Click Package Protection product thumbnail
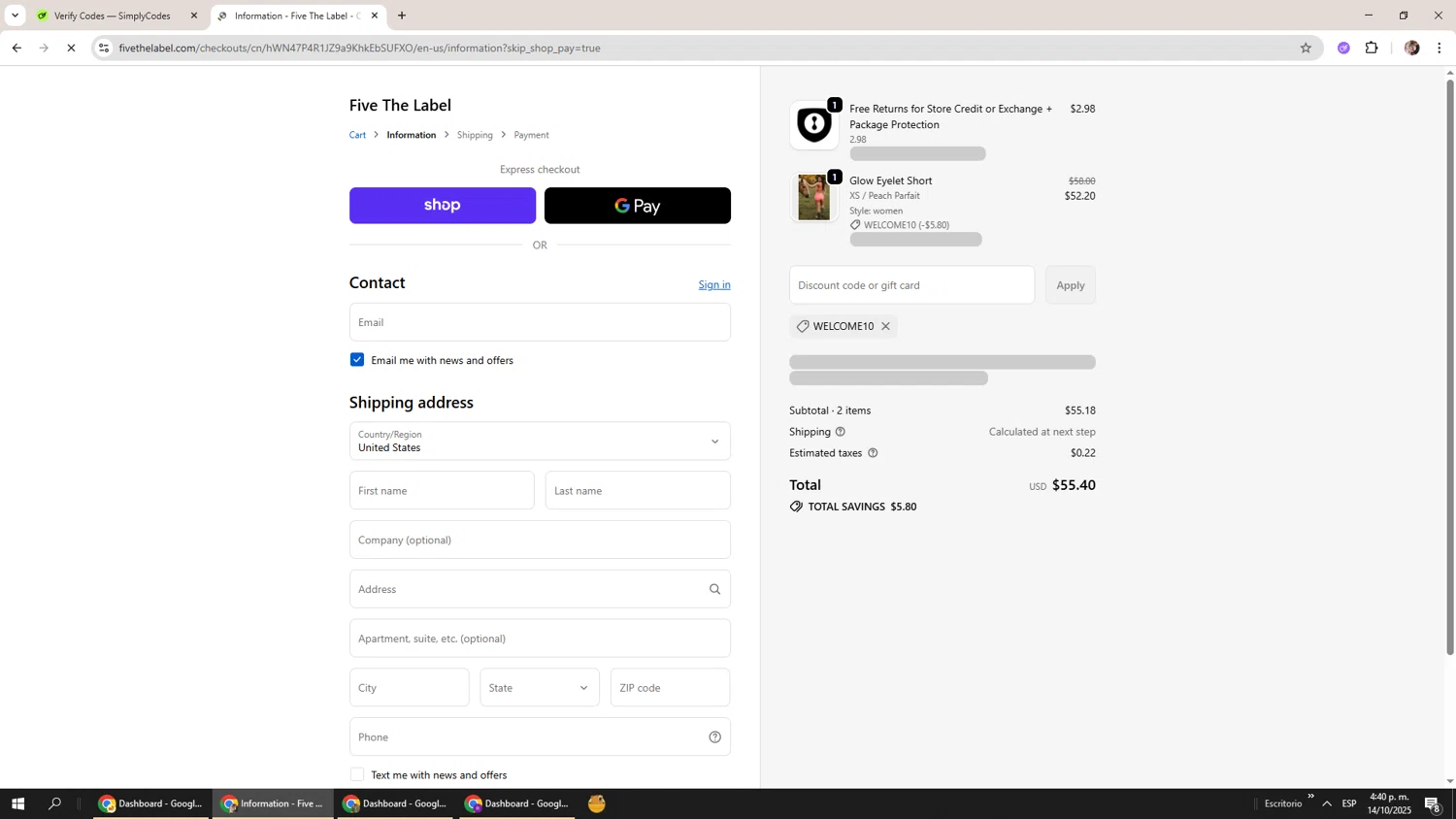 tap(814, 124)
